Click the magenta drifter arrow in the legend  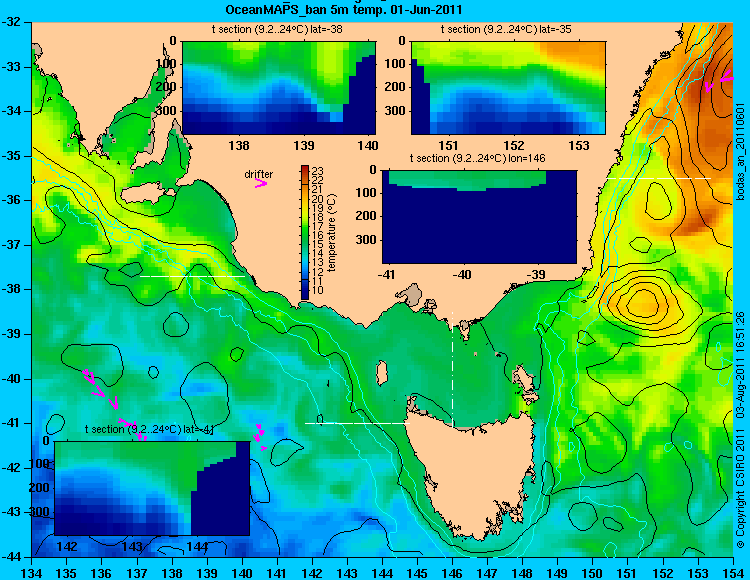pyautogui.click(x=261, y=184)
